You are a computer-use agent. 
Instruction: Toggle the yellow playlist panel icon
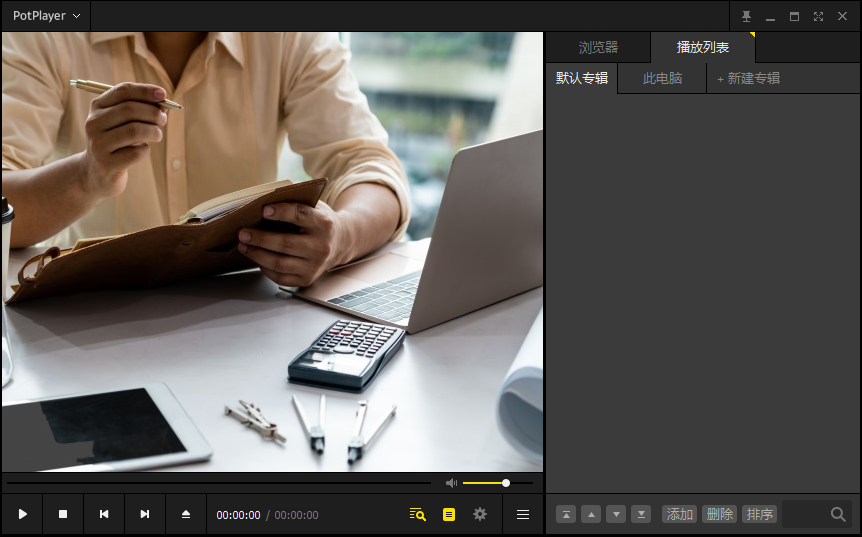pyautogui.click(x=449, y=514)
